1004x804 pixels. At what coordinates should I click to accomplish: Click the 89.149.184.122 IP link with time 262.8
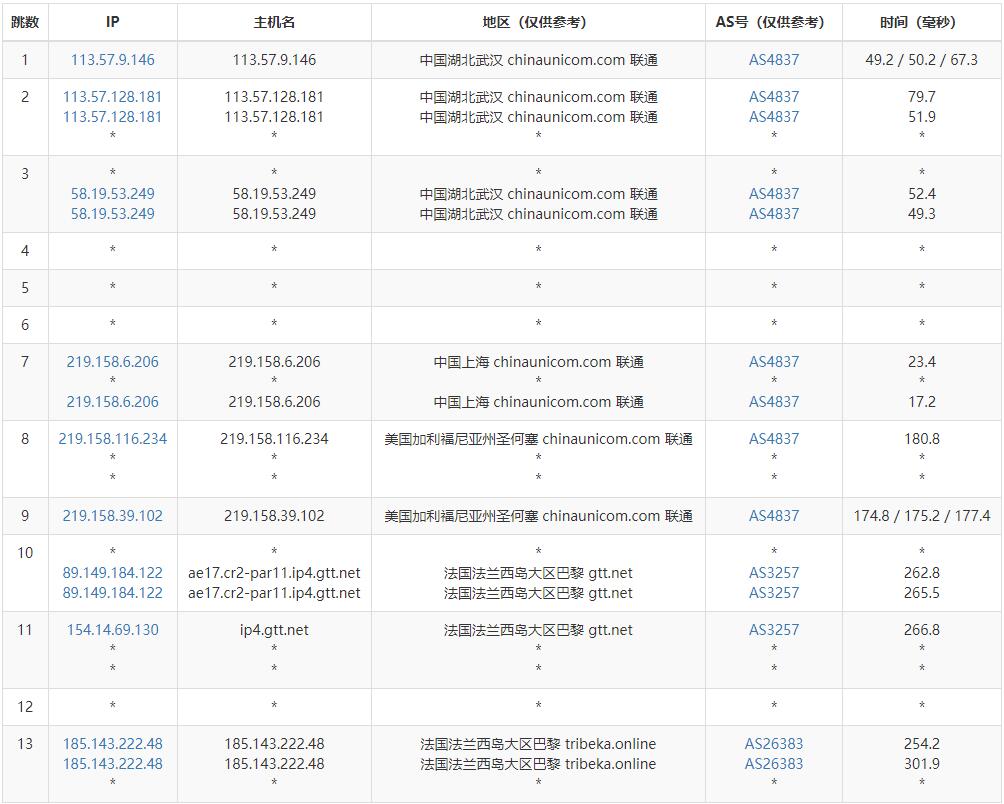[113, 573]
